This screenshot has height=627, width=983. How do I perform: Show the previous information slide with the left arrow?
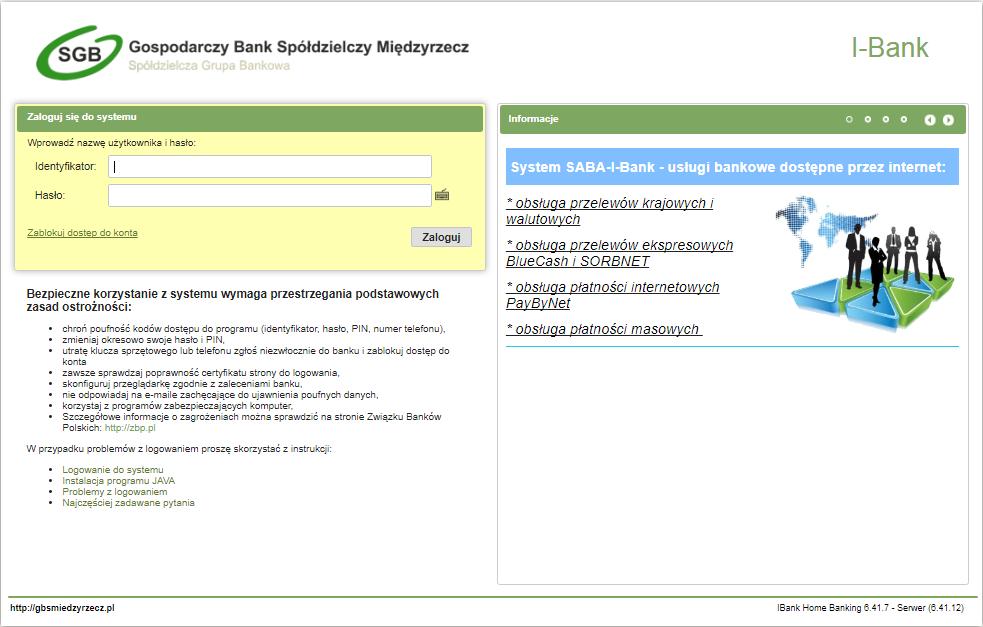(930, 119)
